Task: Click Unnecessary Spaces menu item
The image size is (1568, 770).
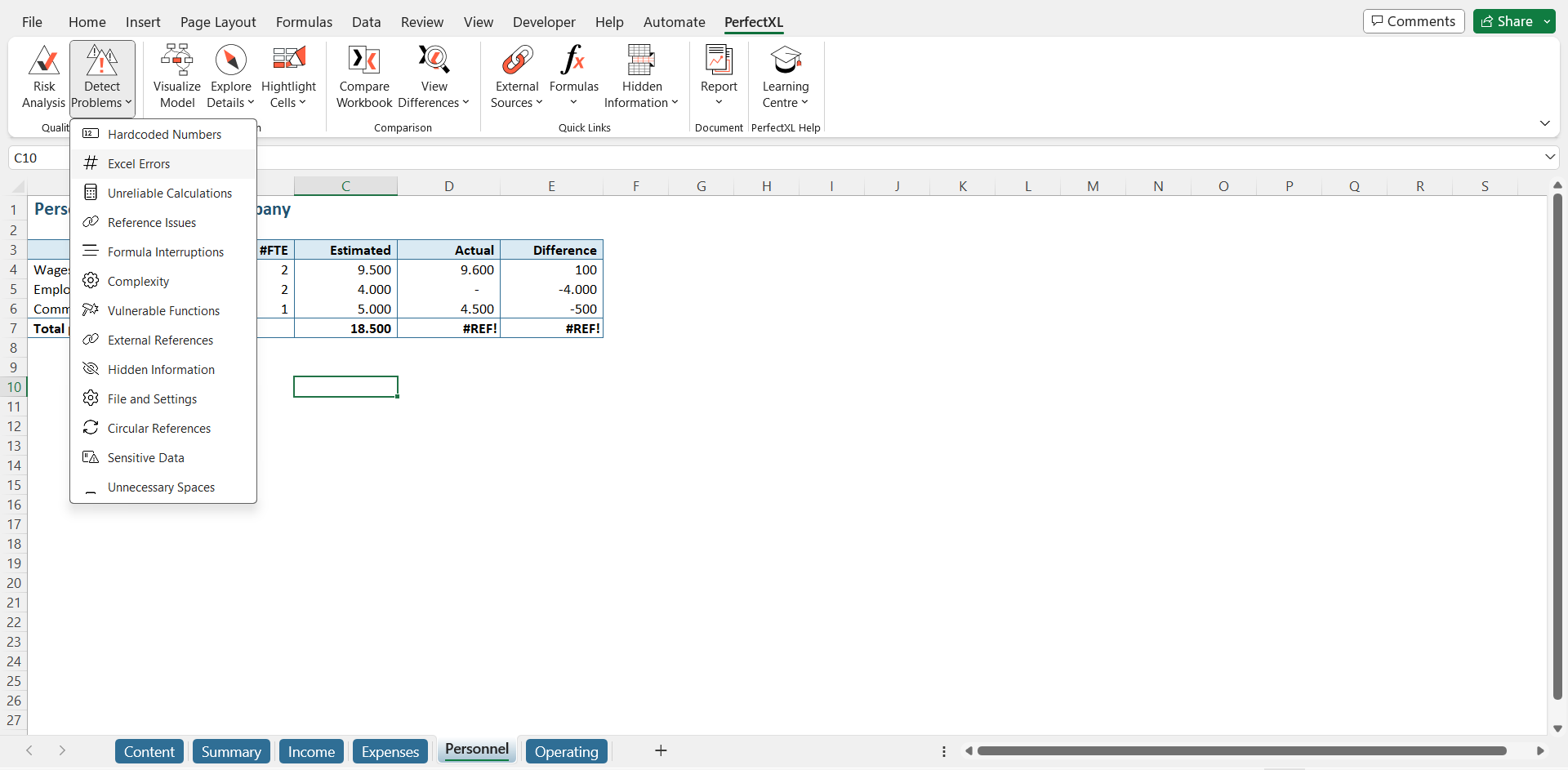Action: click(x=163, y=487)
